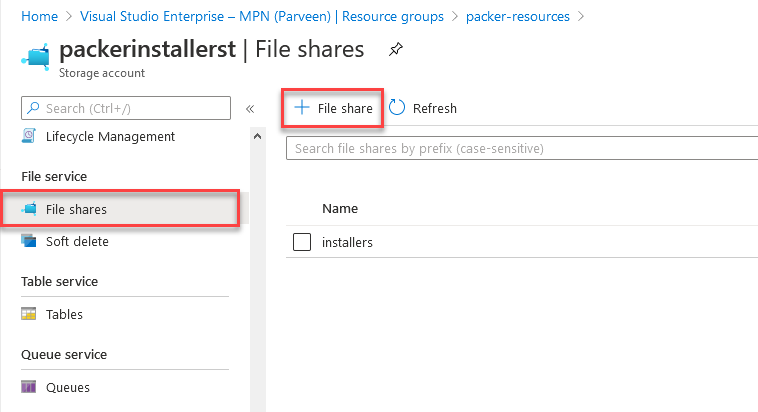Click the Lifecycle Management icon
The image size is (758, 412).
(29, 136)
